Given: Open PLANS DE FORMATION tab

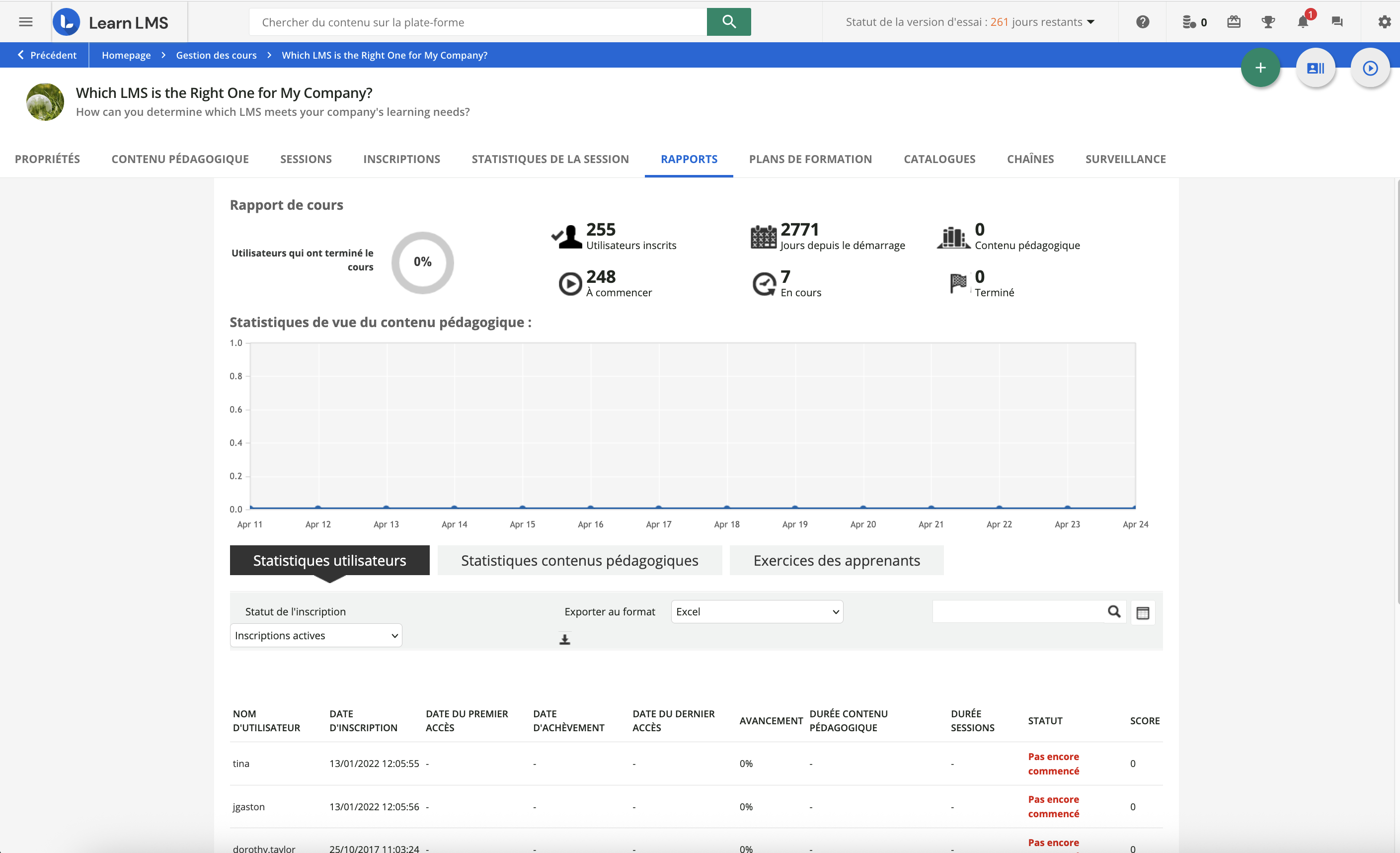Looking at the screenshot, I should coord(810,159).
